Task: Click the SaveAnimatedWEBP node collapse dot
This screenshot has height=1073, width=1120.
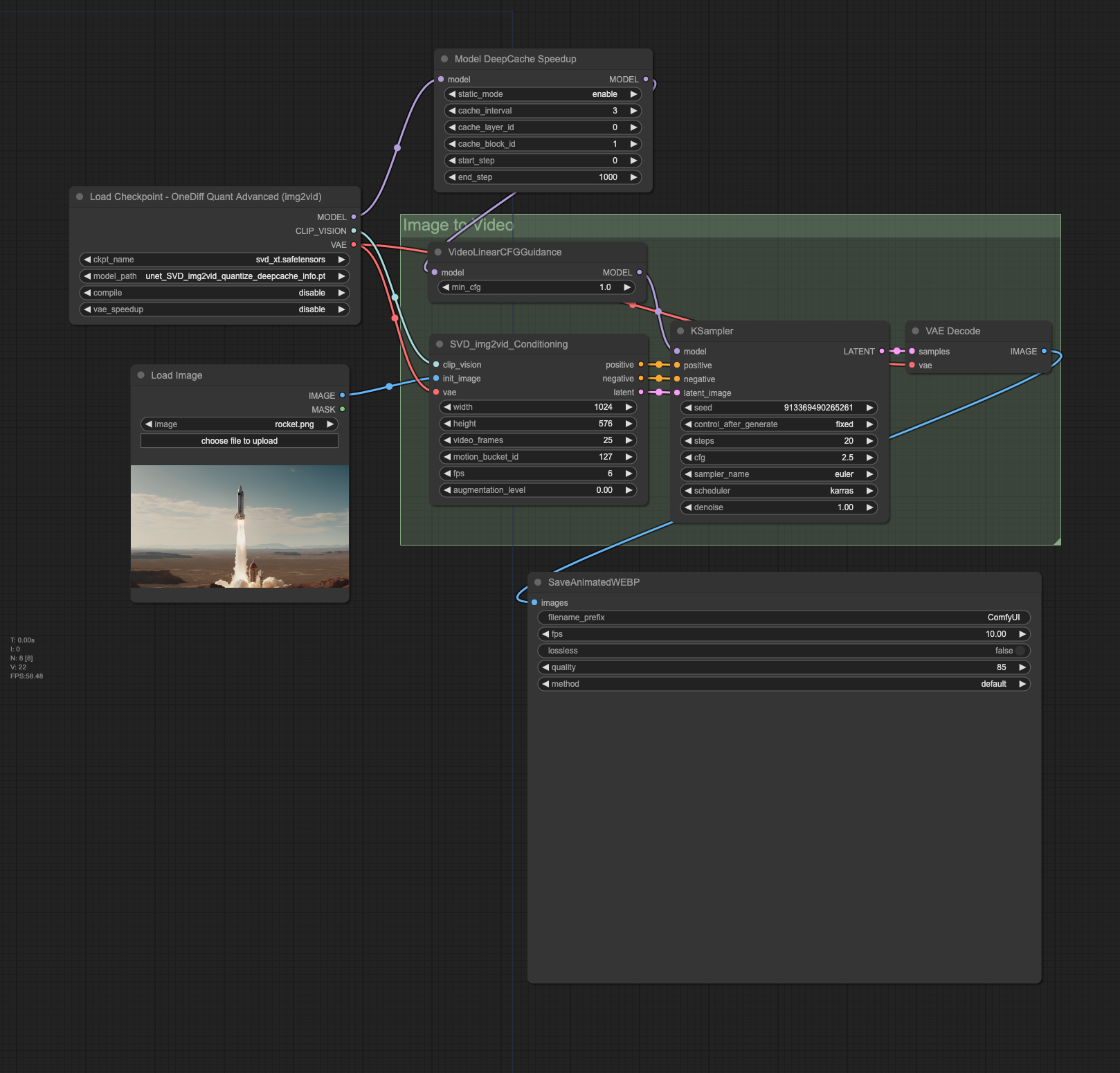Action: tap(538, 582)
